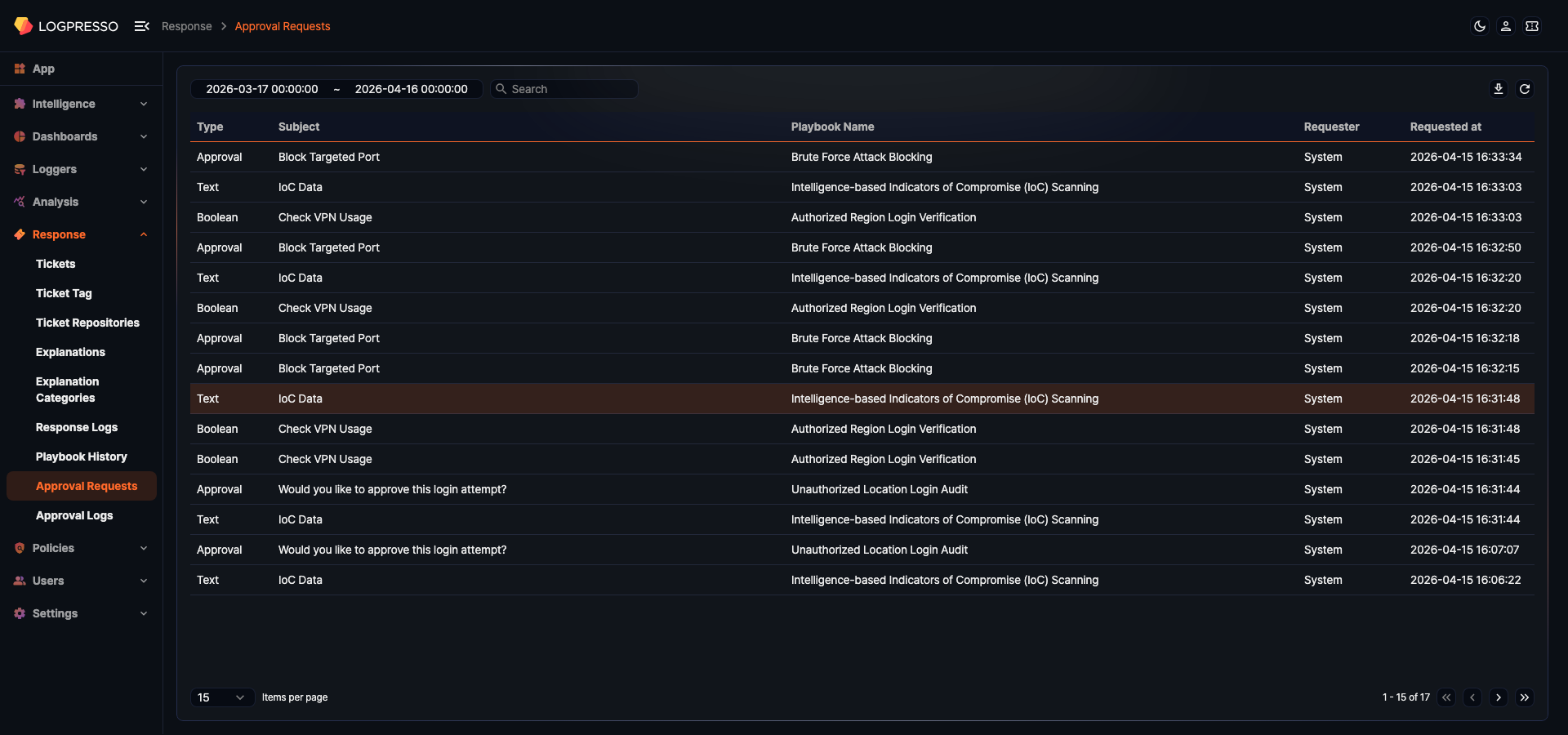The height and width of the screenshot is (735, 1568).
Task: Click the Response breadcrumb link
Action: (x=186, y=26)
